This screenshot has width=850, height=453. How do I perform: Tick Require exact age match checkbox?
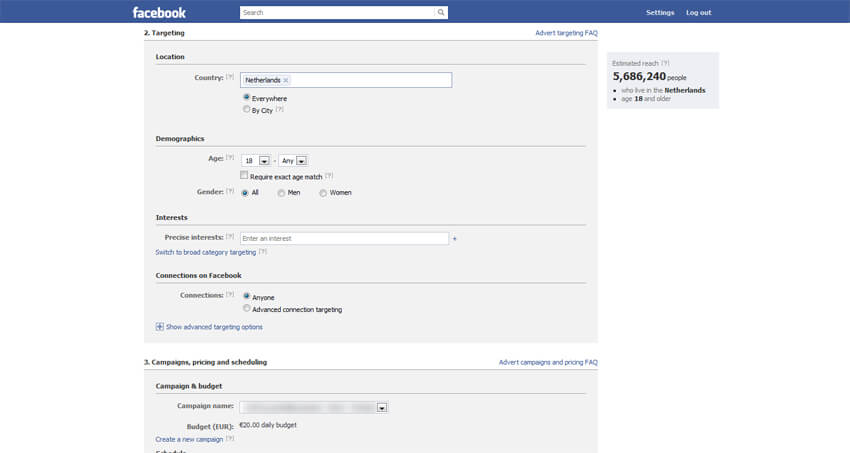coord(244,175)
